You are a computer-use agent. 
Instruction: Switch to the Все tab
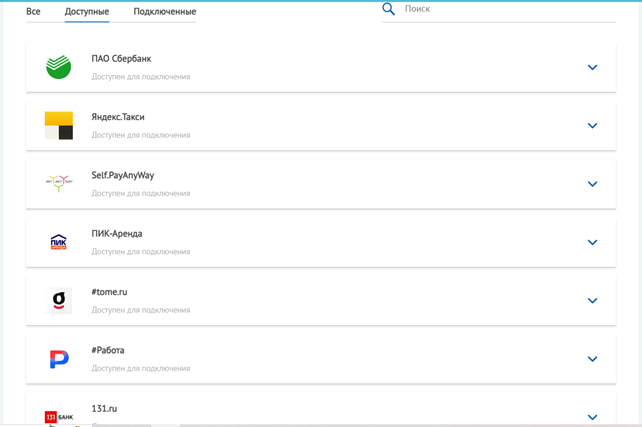click(33, 11)
